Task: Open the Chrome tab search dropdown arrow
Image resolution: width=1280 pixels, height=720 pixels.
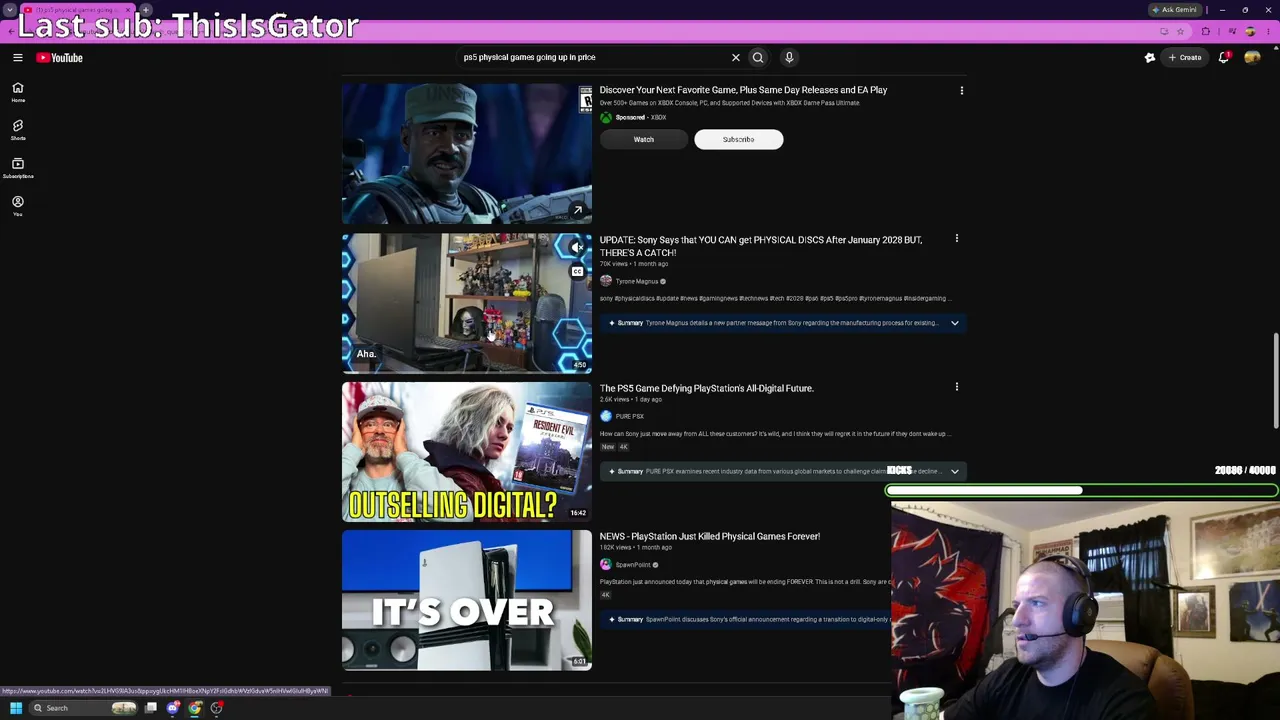Action: pos(9,10)
